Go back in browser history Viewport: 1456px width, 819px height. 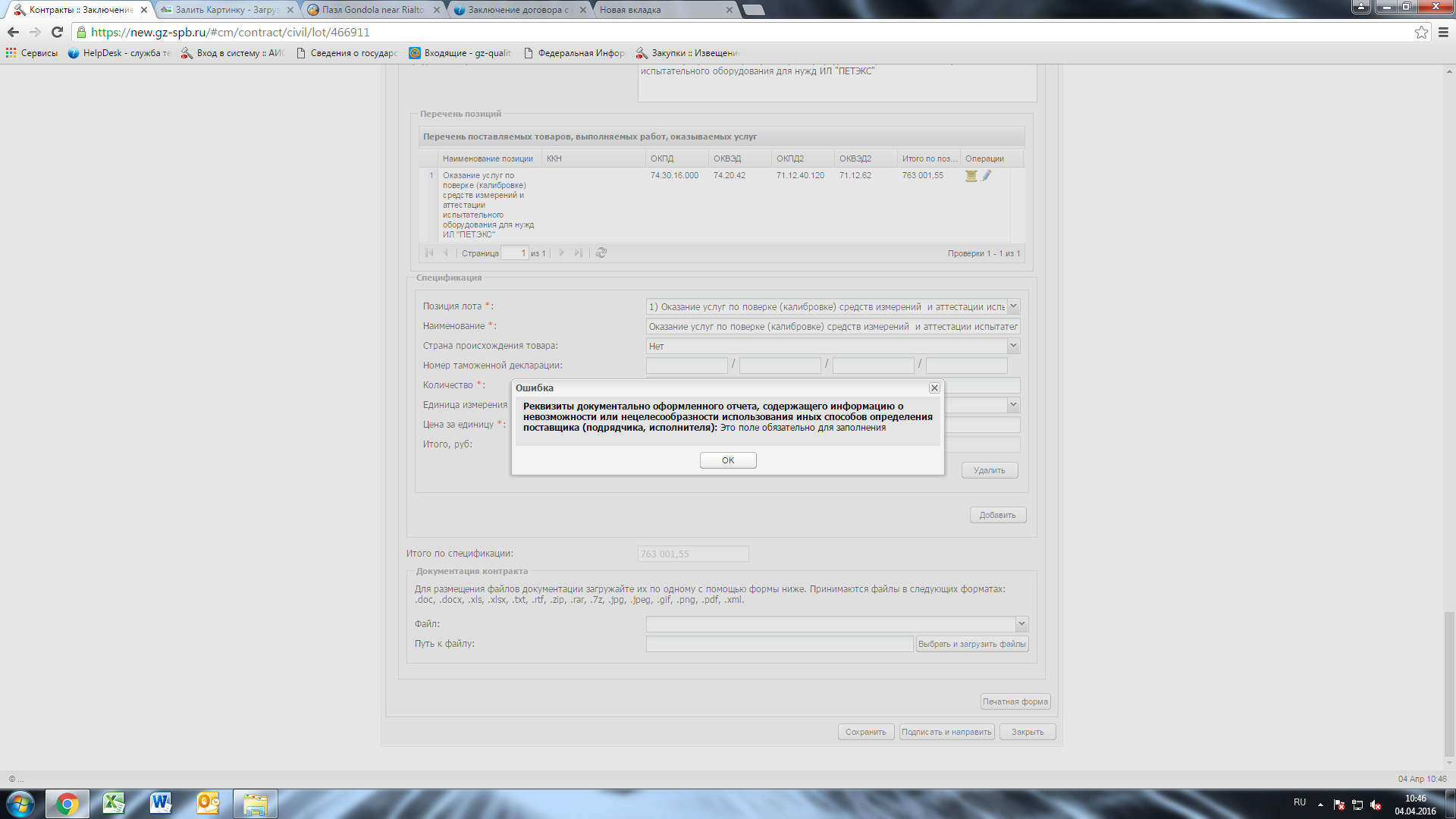[x=13, y=32]
